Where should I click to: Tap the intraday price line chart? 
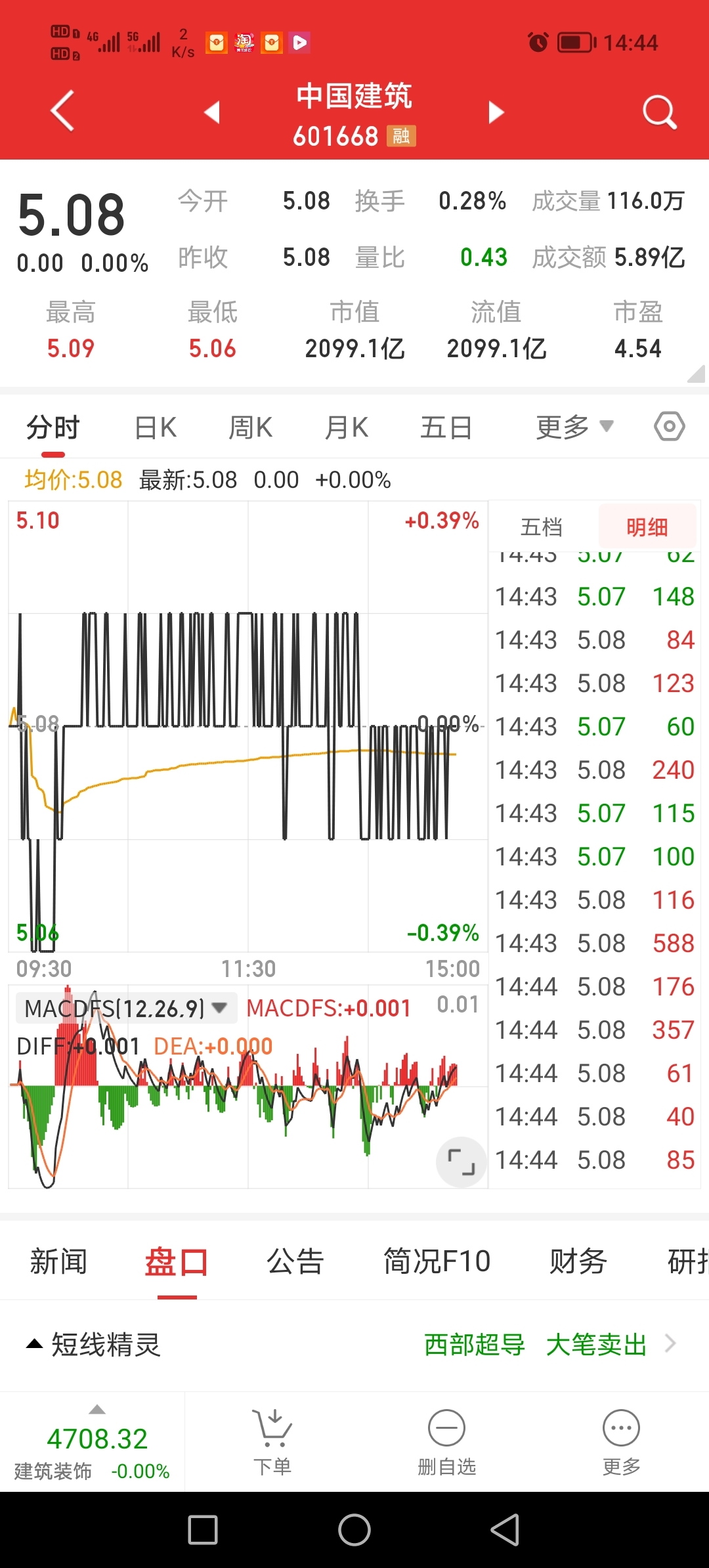tap(248, 726)
